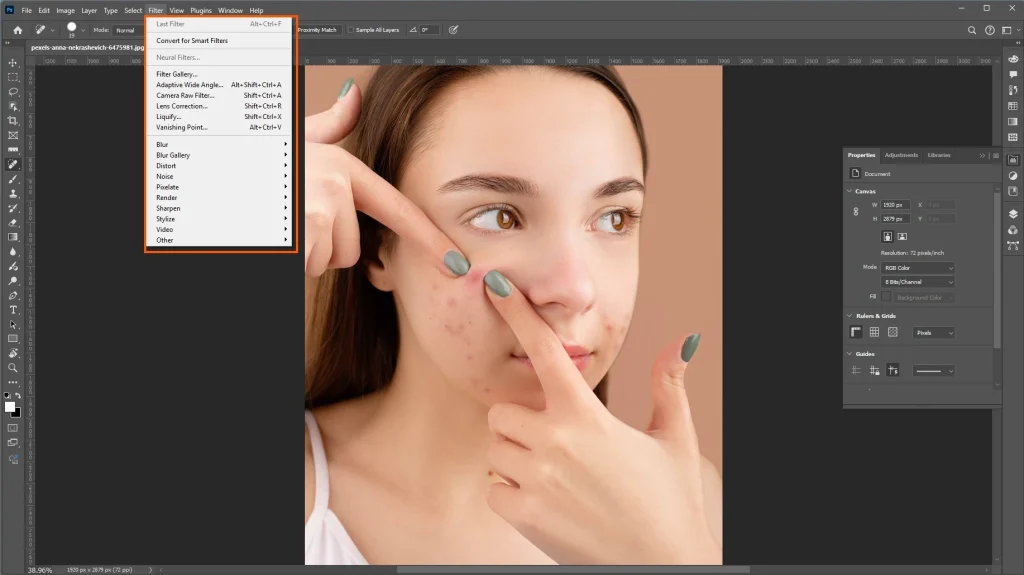Select the Path Selection tool
The image size is (1024, 575).
pyautogui.click(x=12, y=324)
